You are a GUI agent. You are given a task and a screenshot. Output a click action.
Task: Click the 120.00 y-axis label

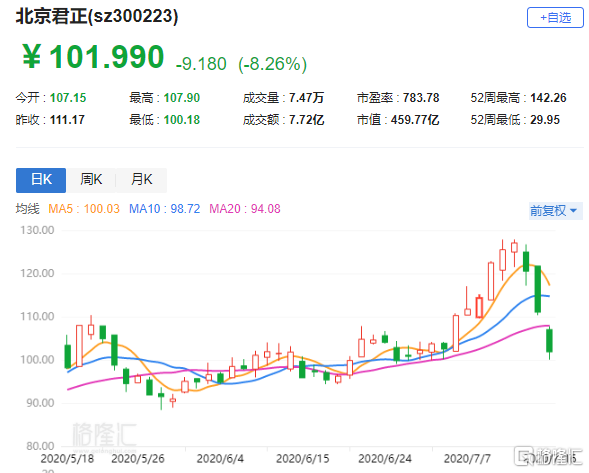tap(37, 273)
